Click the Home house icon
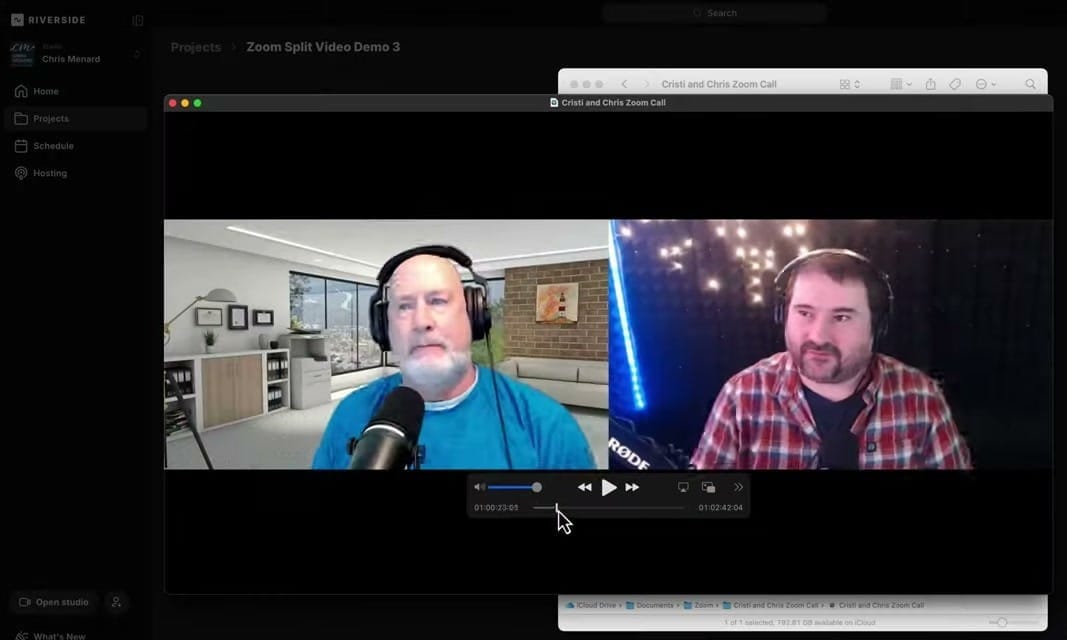Screen dimensions: 1067x640 click(x=21, y=91)
